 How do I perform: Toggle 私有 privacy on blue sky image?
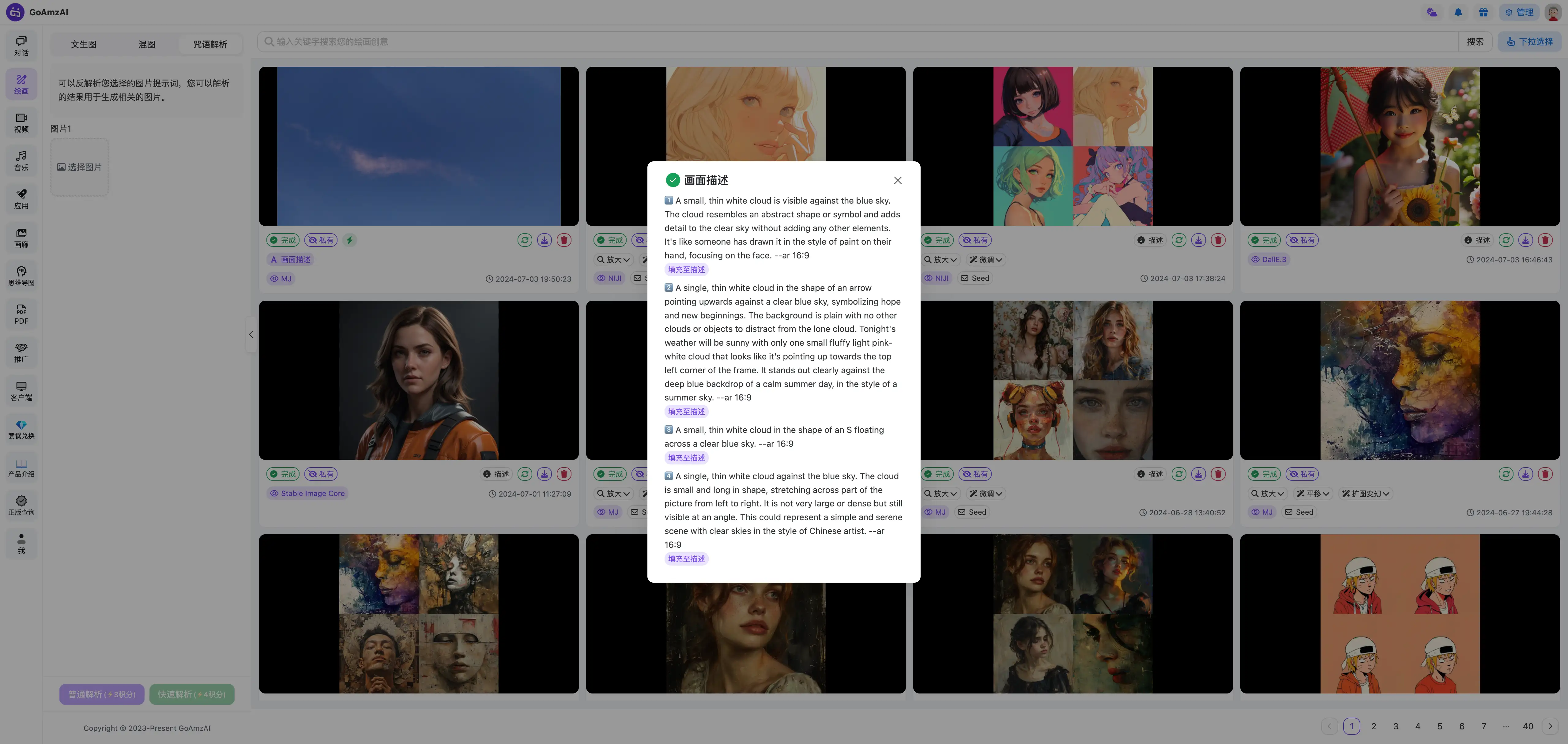click(321, 240)
